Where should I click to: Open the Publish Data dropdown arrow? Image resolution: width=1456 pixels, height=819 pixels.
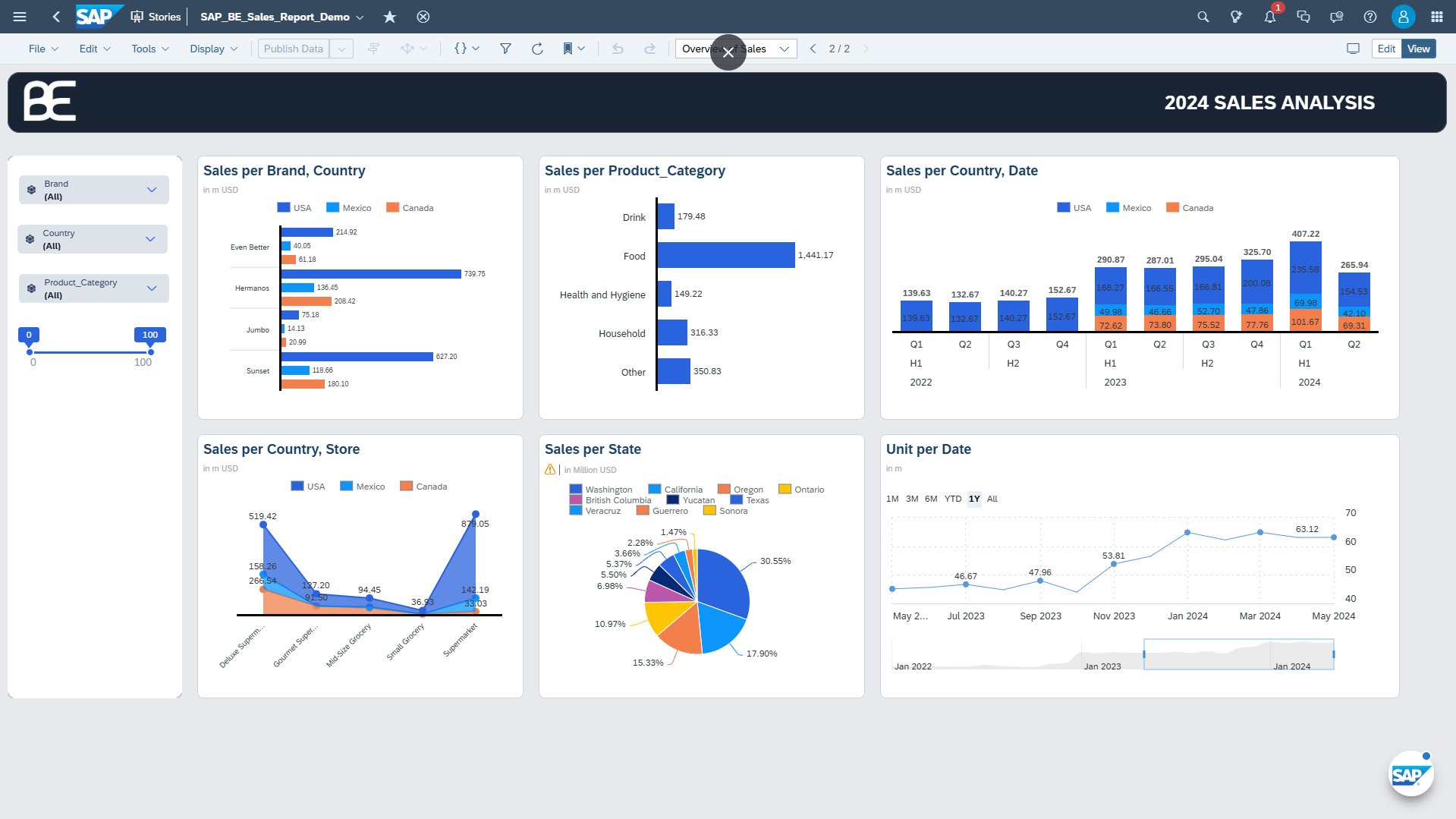[x=341, y=49]
